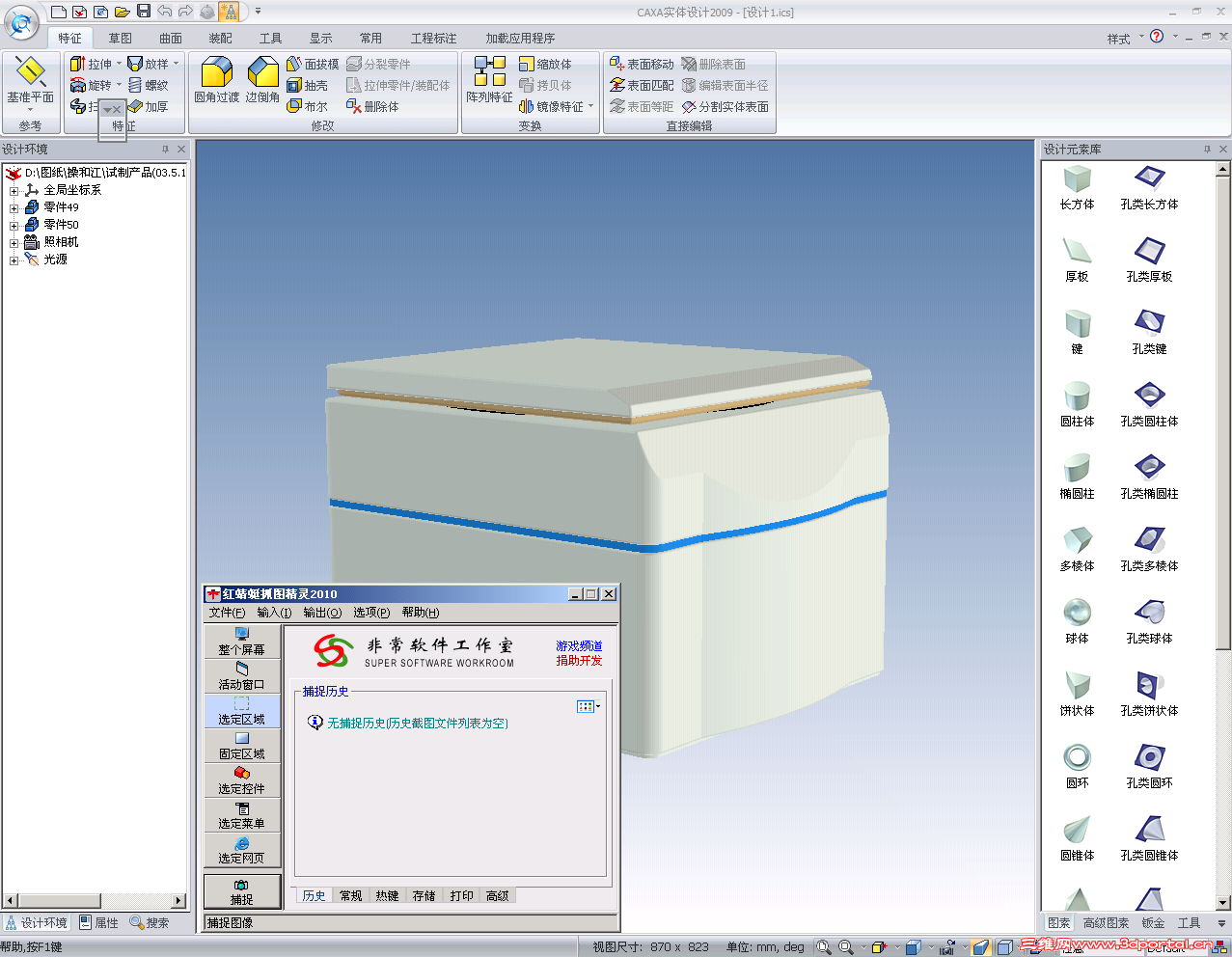
Task: Select the 螺纹 thread tool
Action: pyautogui.click(x=148, y=85)
